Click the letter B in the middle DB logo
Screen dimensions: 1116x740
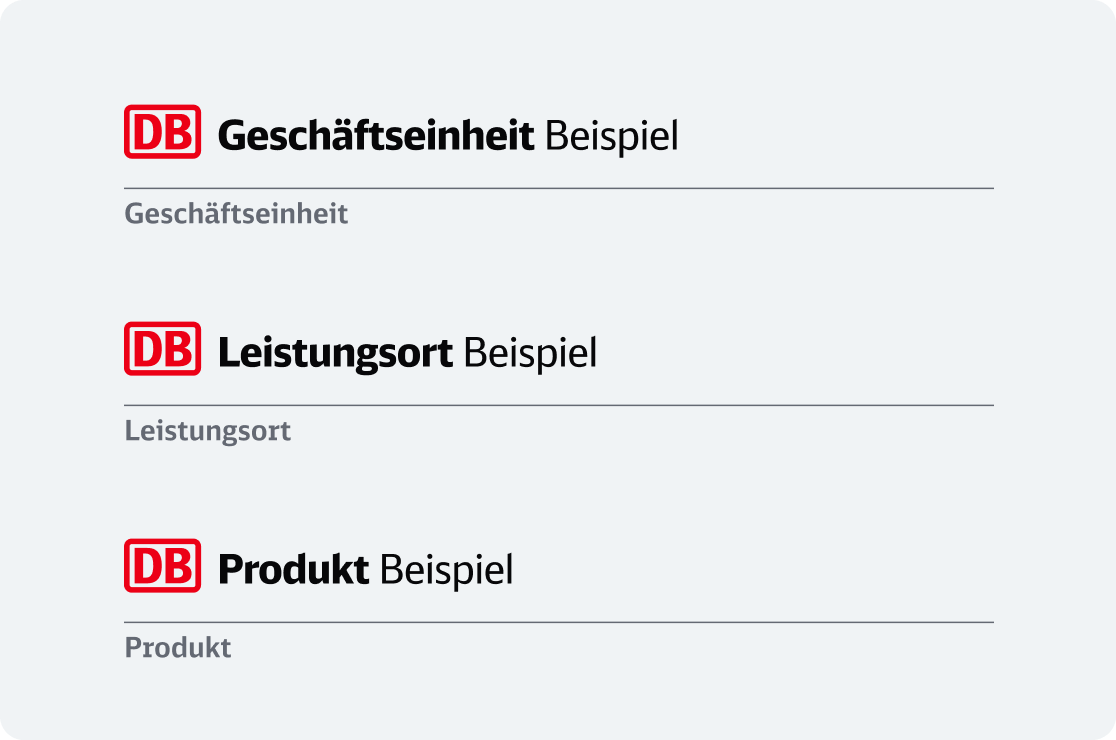[x=179, y=349]
